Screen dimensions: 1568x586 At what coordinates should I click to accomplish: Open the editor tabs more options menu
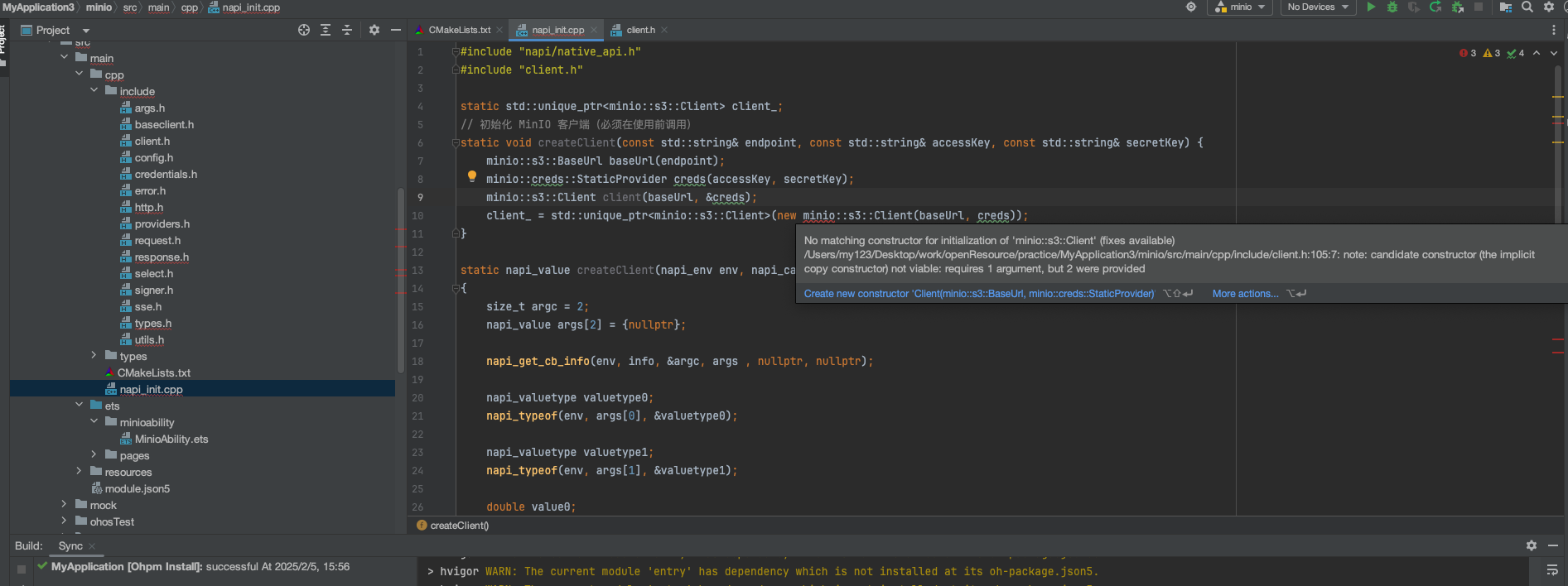(1554, 30)
